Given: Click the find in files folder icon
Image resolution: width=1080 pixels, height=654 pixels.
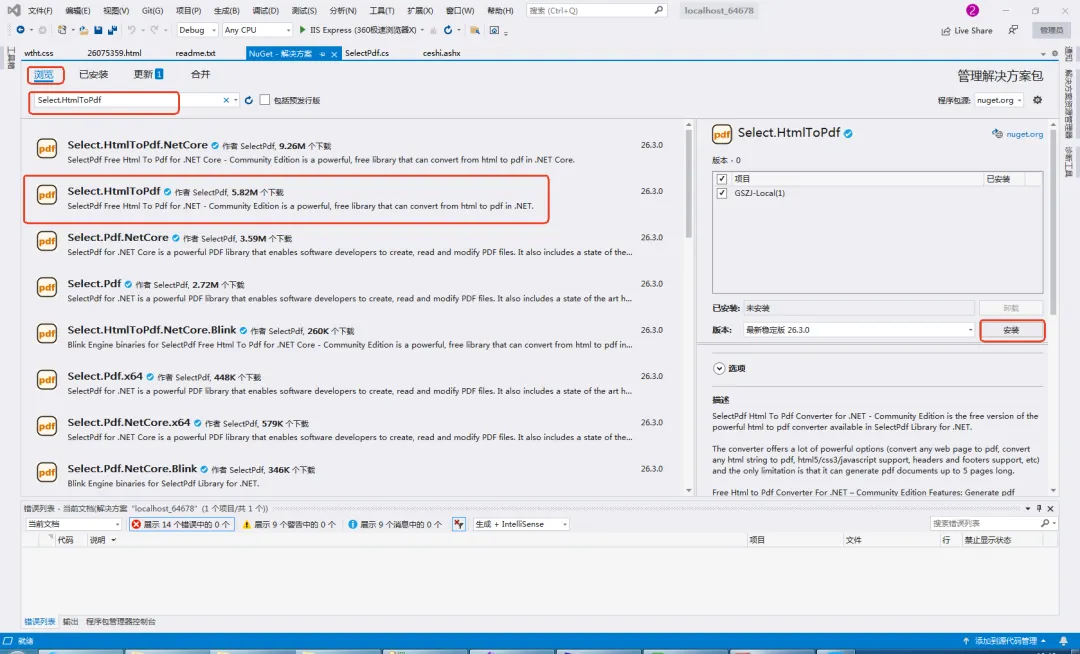Looking at the screenshot, I should pyautogui.click(x=475, y=30).
